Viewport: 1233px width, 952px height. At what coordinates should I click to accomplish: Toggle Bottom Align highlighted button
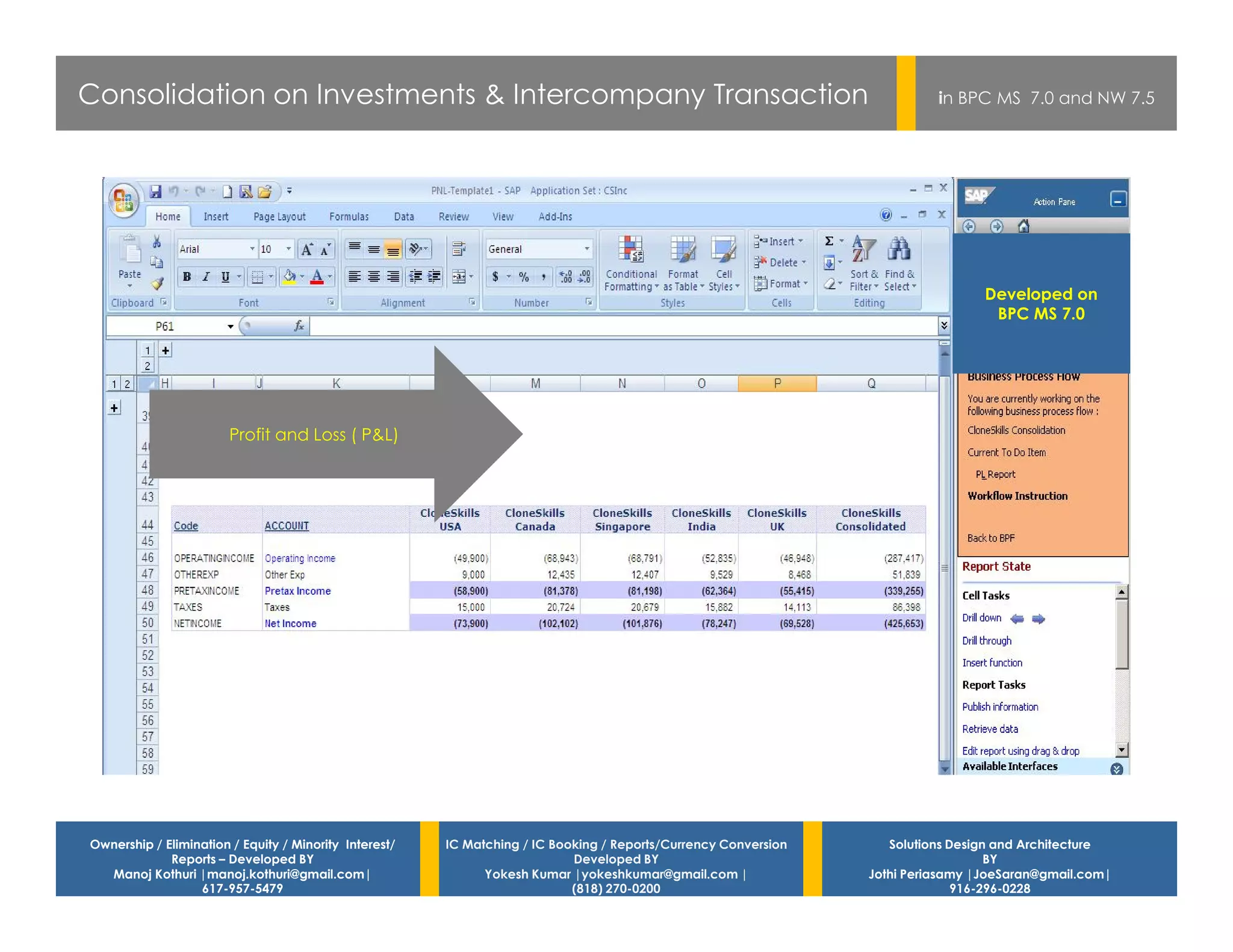click(393, 249)
